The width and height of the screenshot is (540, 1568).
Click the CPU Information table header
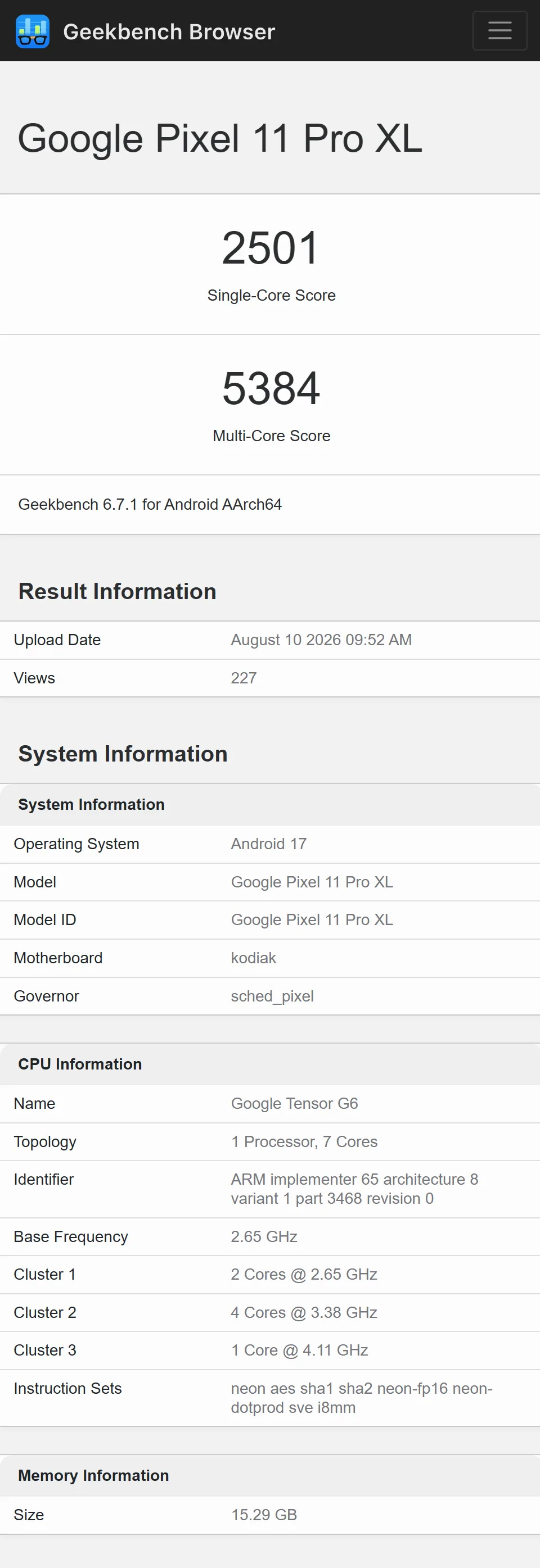click(x=80, y=1064)
